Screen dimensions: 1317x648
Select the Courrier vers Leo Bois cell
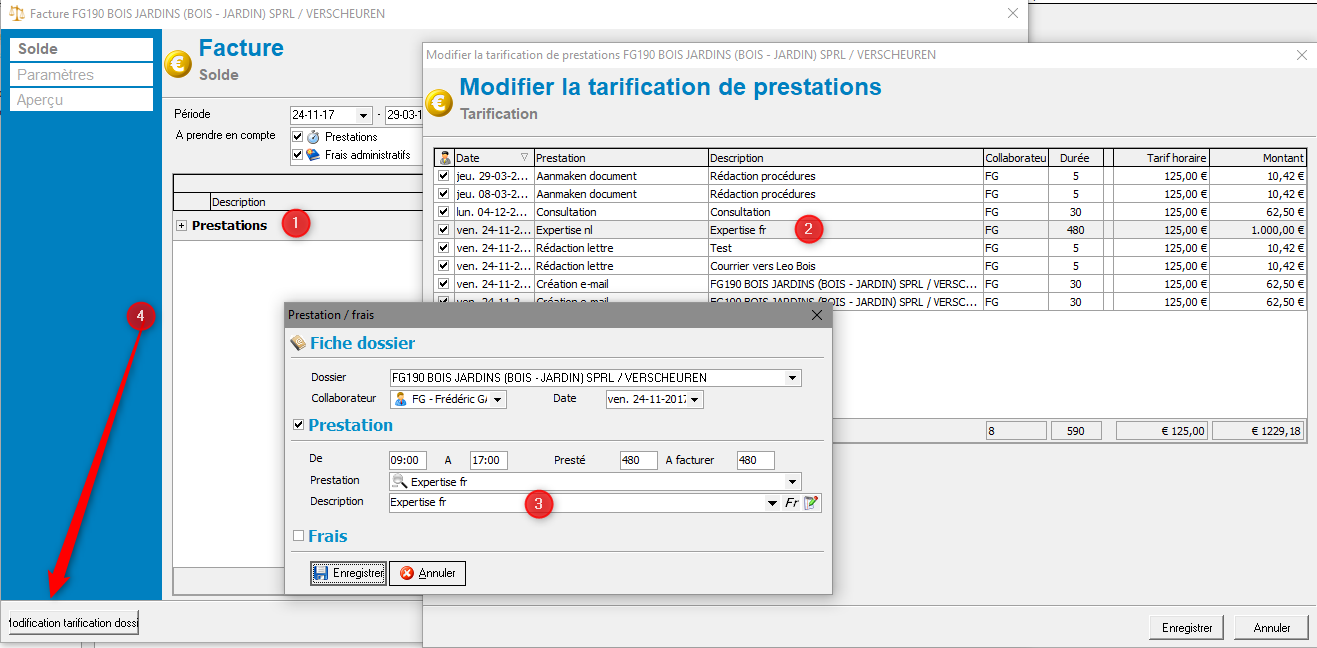[x=846, y=266]
